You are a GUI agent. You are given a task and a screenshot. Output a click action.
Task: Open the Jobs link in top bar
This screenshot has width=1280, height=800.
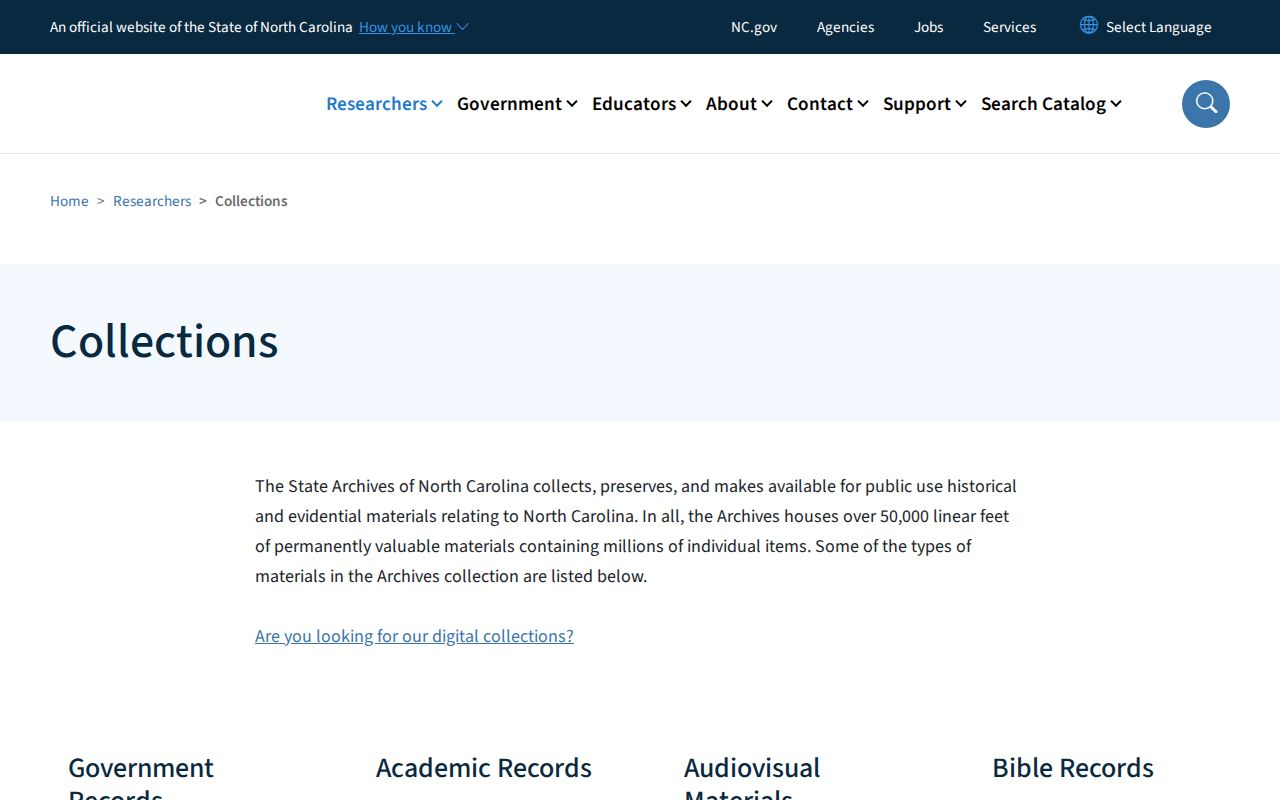tap(928, 27)
